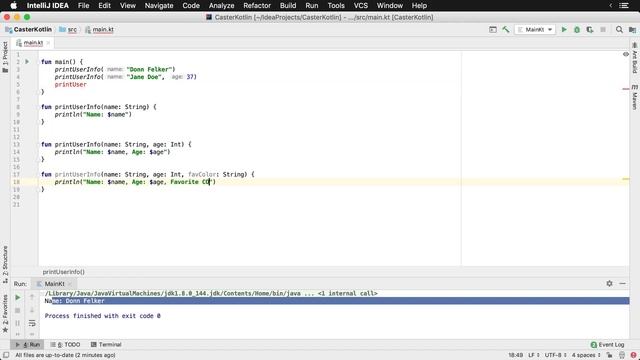Image resolution: width=640 pixels, height=360 pixels.
Task: Run MainKt with the green toolbar play icon
Action: click(x=564, y=29)
